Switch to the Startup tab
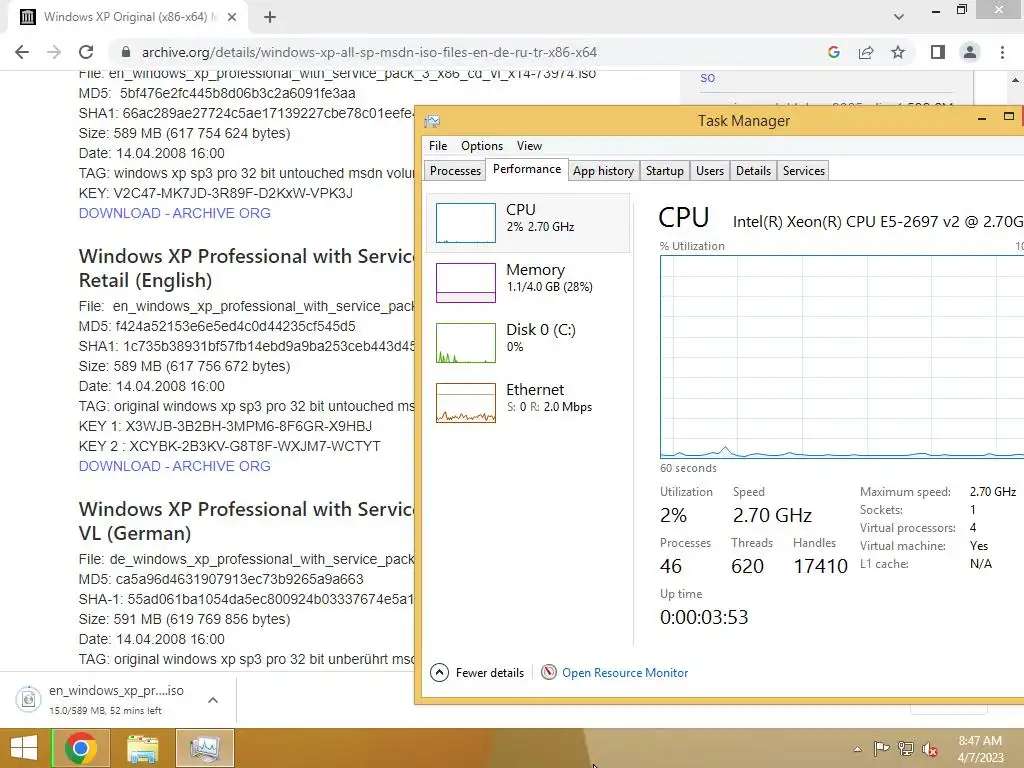1024x768 pixels. point(664,170)
